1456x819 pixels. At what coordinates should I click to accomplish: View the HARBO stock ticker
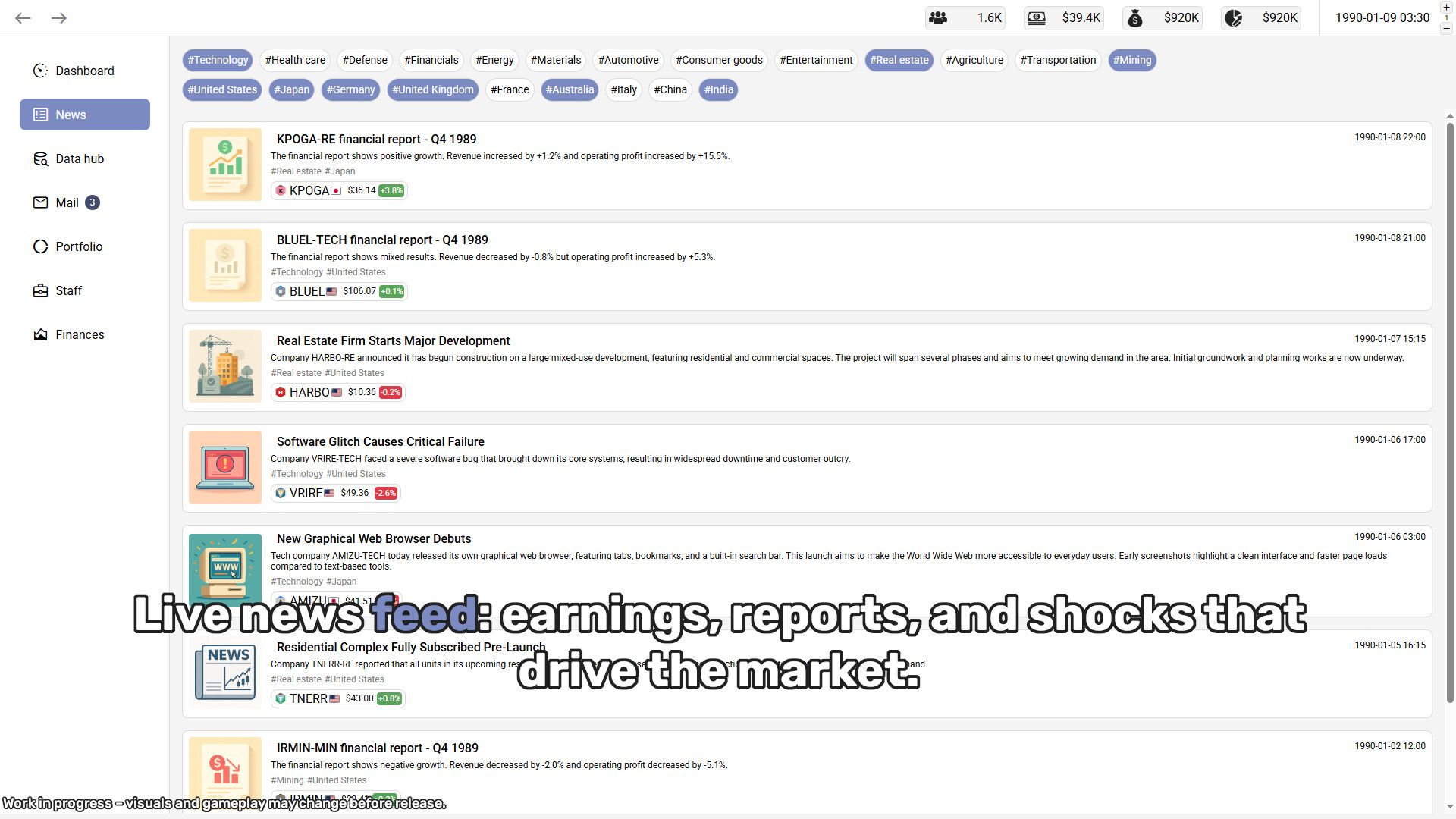coord(337,392)
